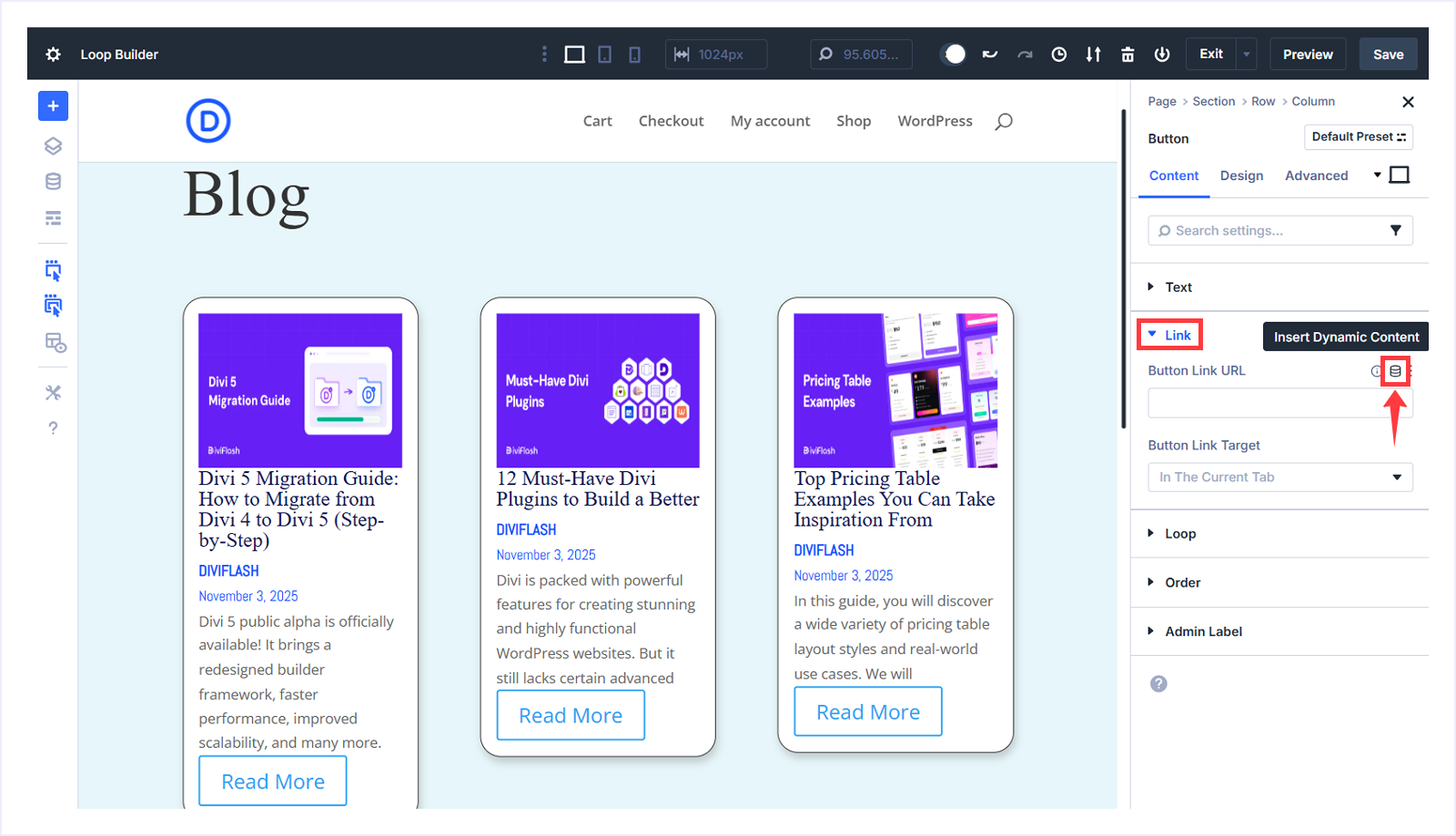Switch to phone preview mode

point(633,54)
